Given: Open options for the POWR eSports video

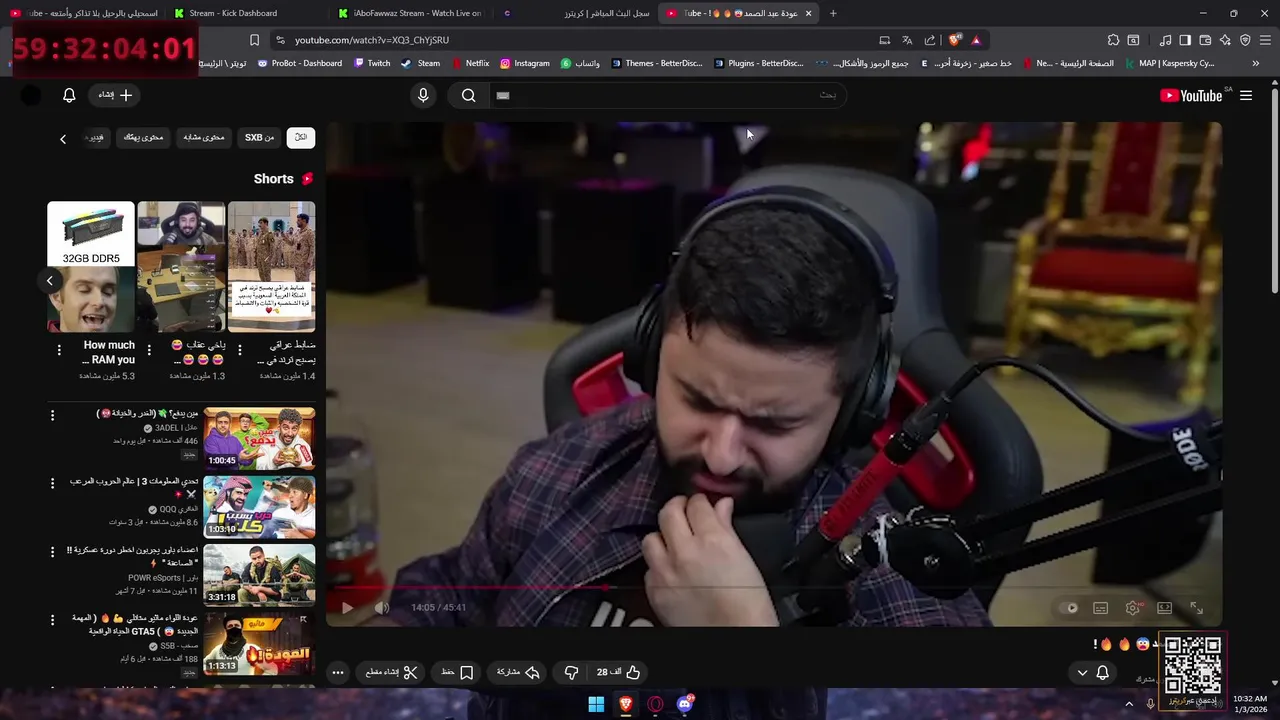Looking at the screenshot, I should (x=53, y=552).
